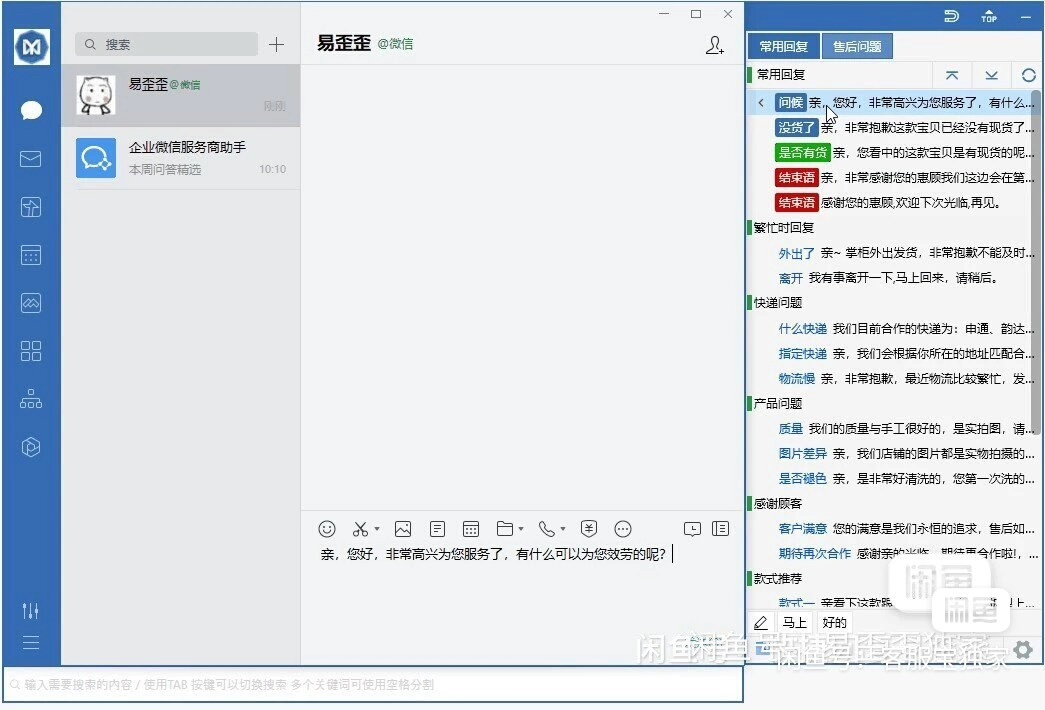Toggle the side panel list icon
This screenshot has height=710, width=1045.
tap(720, 529)
